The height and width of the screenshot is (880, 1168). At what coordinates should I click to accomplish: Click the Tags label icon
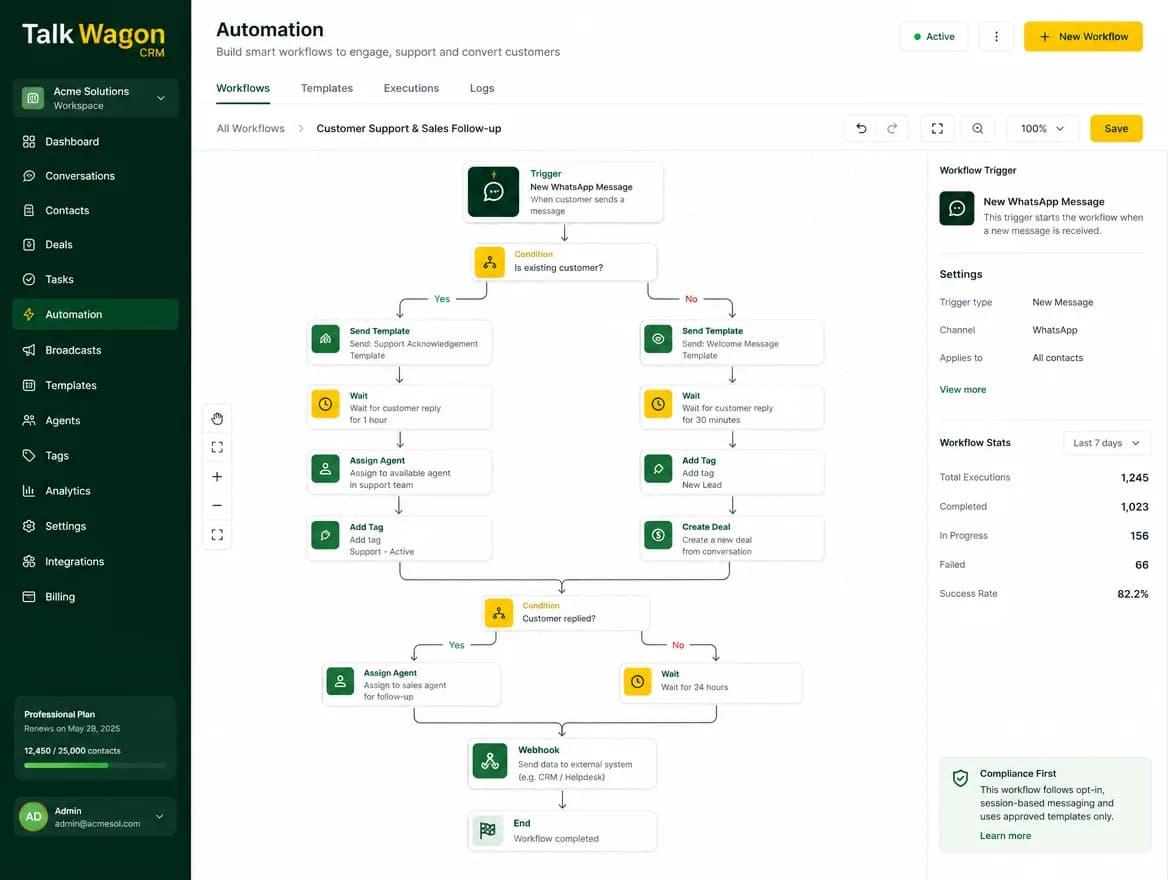[x=29, y=455]
